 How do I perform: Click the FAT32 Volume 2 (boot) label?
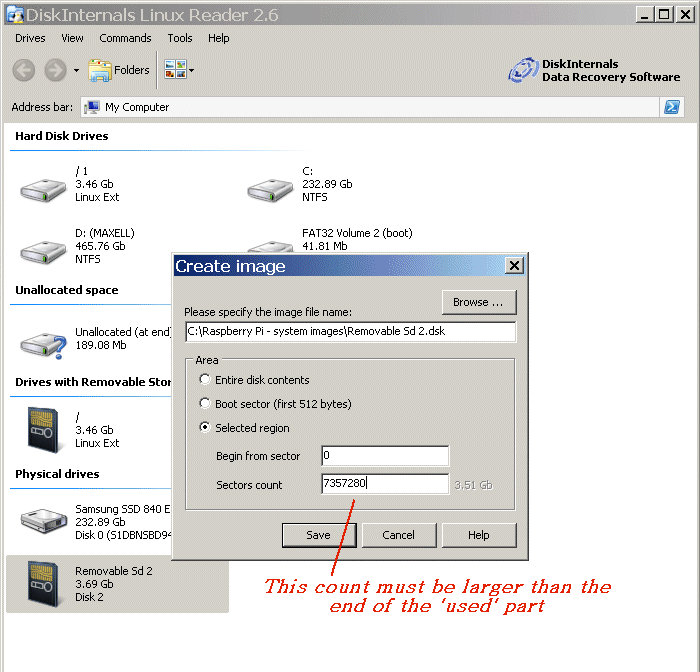tap(357, 233)
